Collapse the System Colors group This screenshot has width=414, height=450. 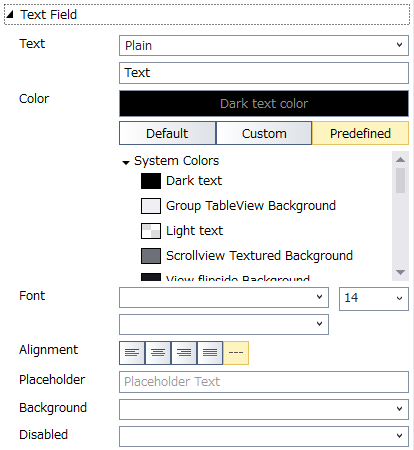[x=126, y=162]
